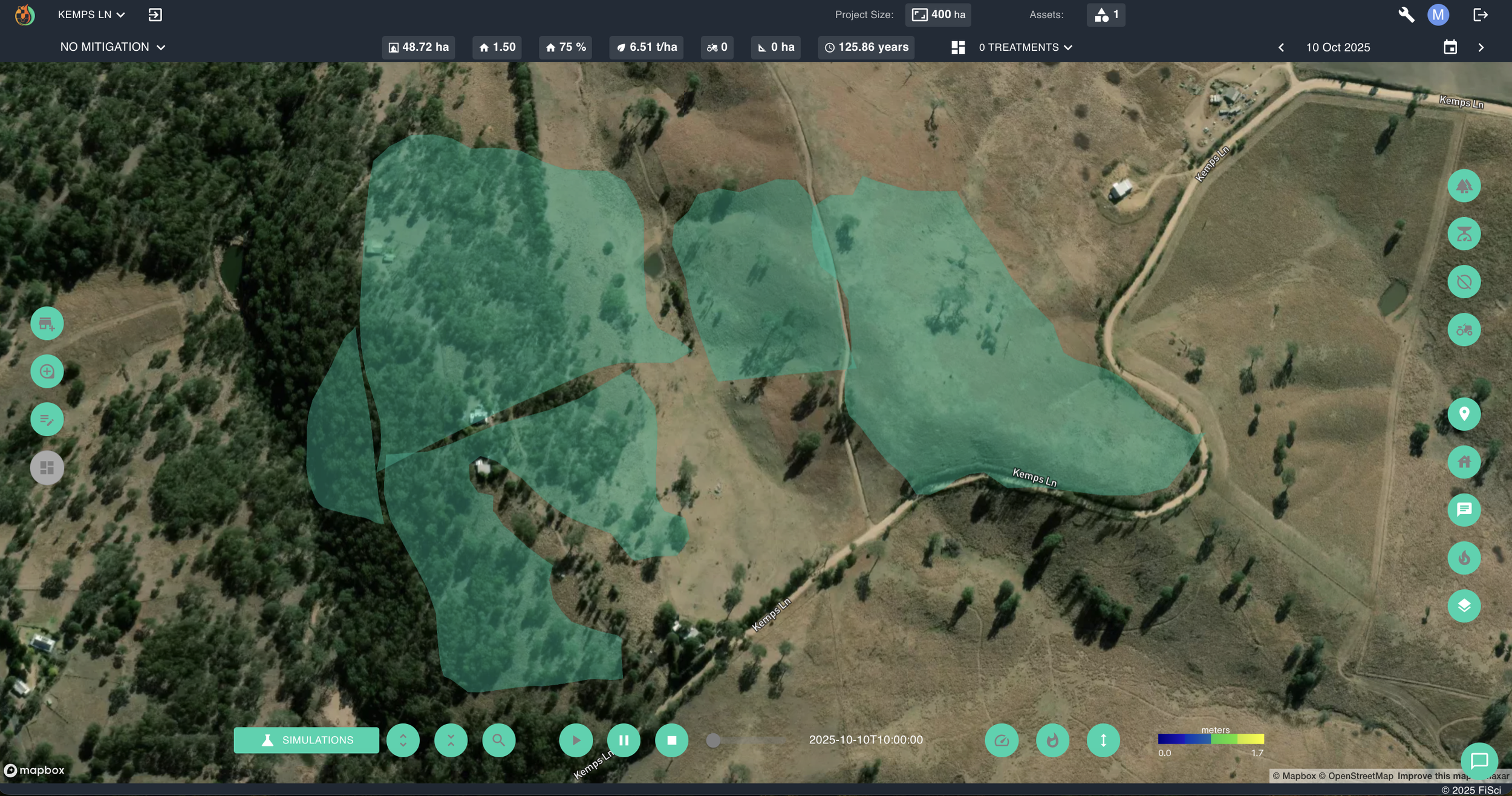The width and height of the screenshot is (1512, 796).
Task: Click the Assets count badge
Action: (1106, 15)
